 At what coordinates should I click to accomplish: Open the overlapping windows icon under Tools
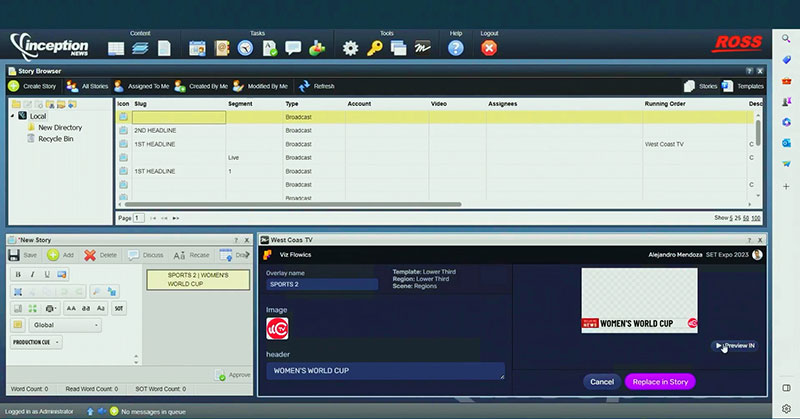398,48
